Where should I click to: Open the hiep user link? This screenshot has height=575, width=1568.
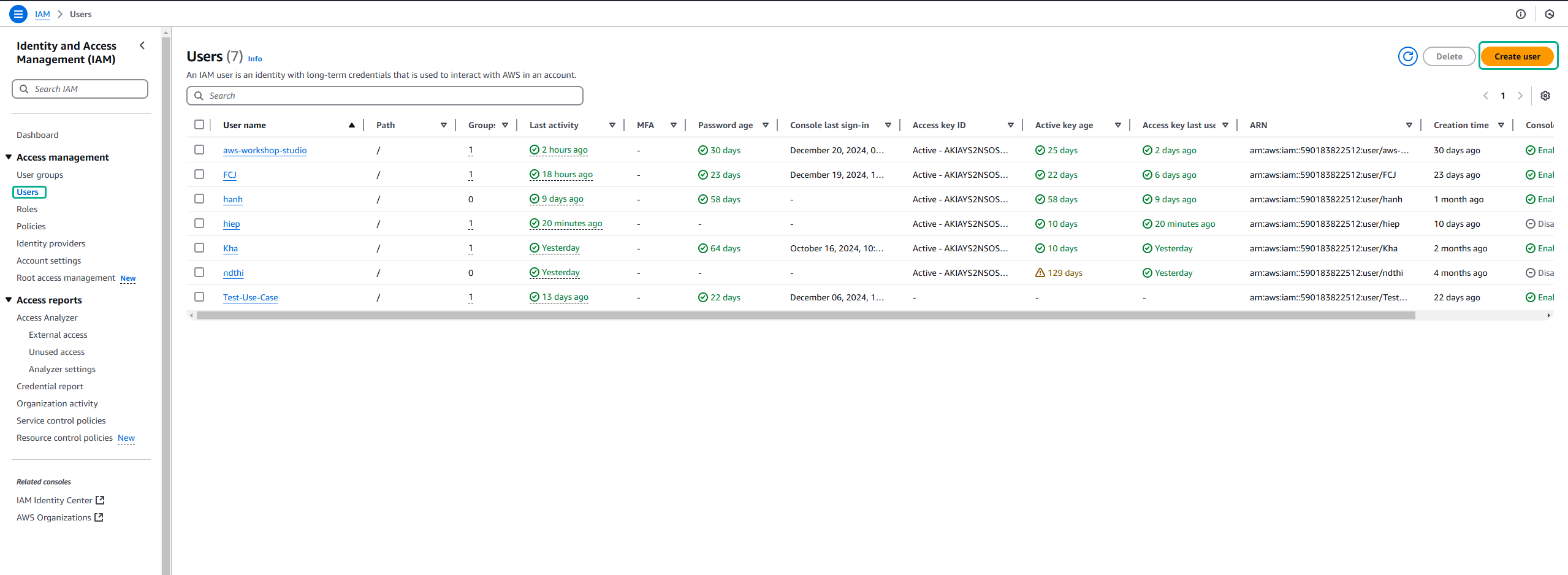coord(232,224)
